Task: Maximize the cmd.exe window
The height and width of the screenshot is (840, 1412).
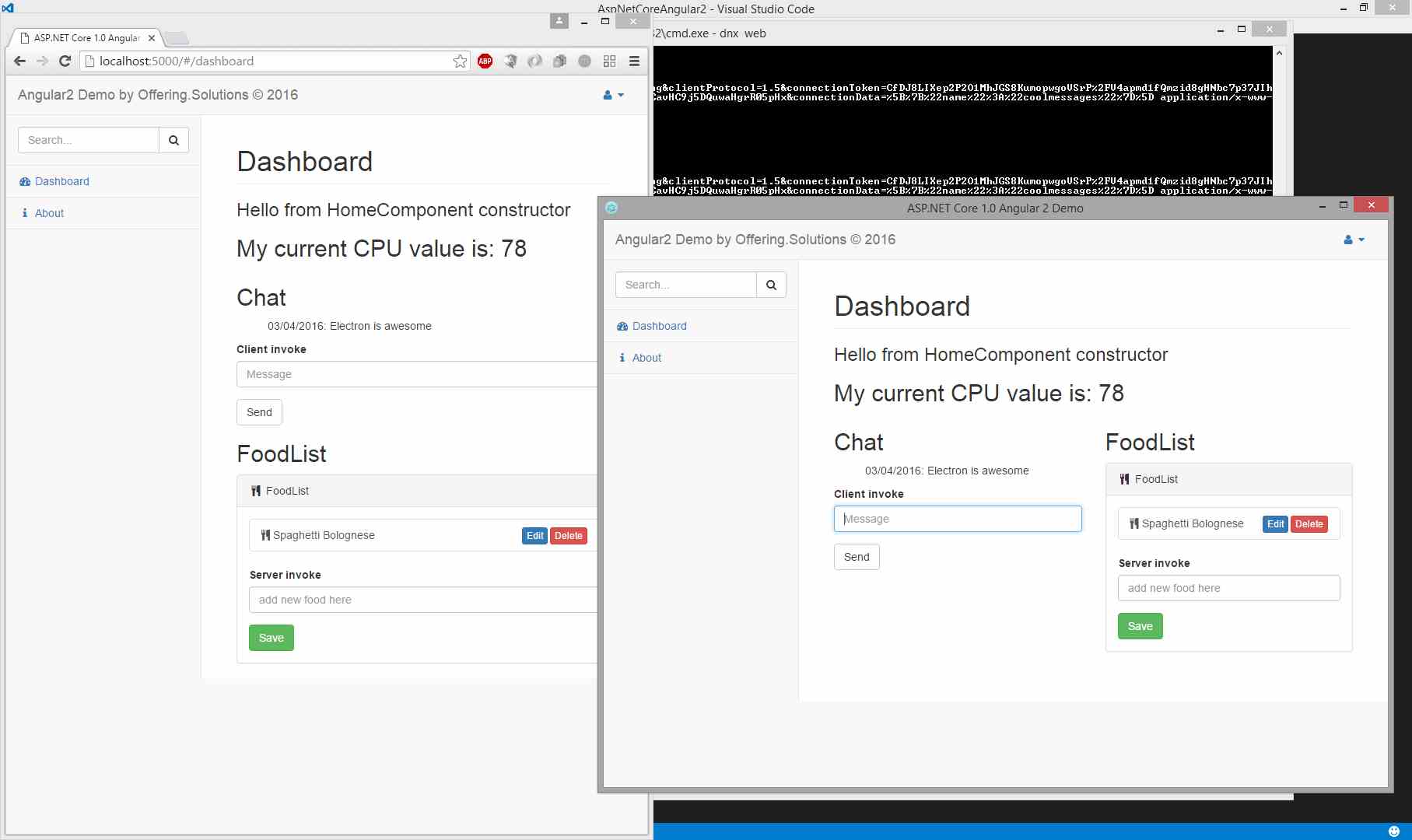Action: (1242, 30)
